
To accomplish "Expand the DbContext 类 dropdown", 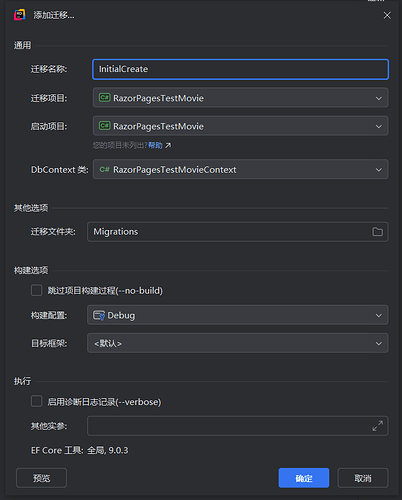I will click(x=240, y=169).
